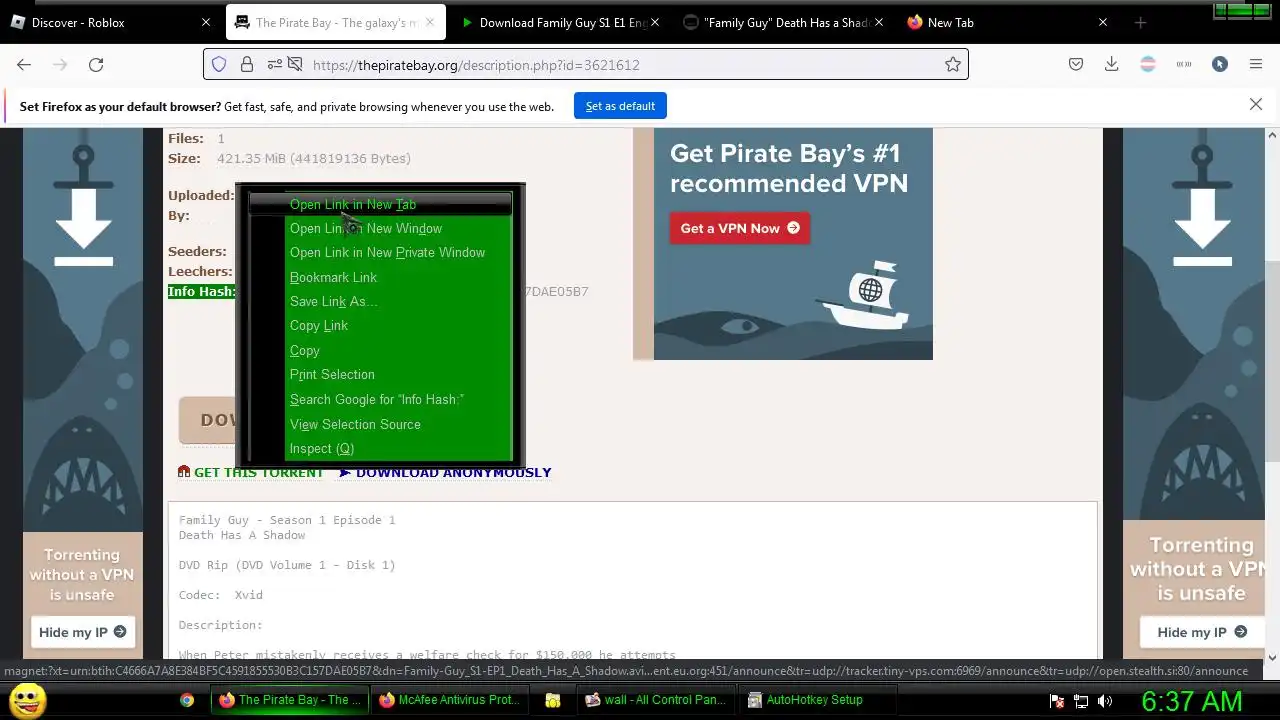This screenshot has height=720, width=1280.
Task: Choose Open Link in New Tab
Action: tap(380, 204)
